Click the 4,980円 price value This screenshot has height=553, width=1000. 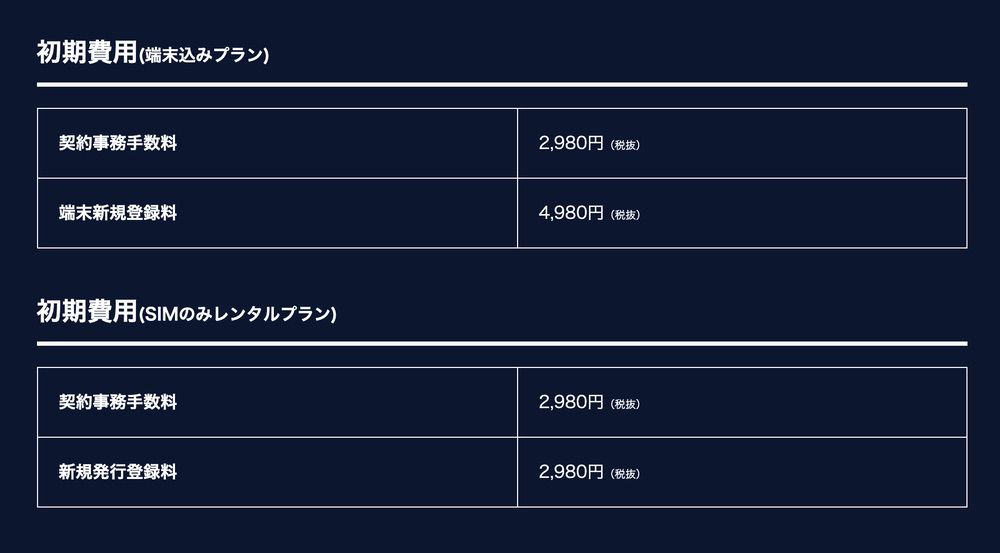tap(571, 213)
